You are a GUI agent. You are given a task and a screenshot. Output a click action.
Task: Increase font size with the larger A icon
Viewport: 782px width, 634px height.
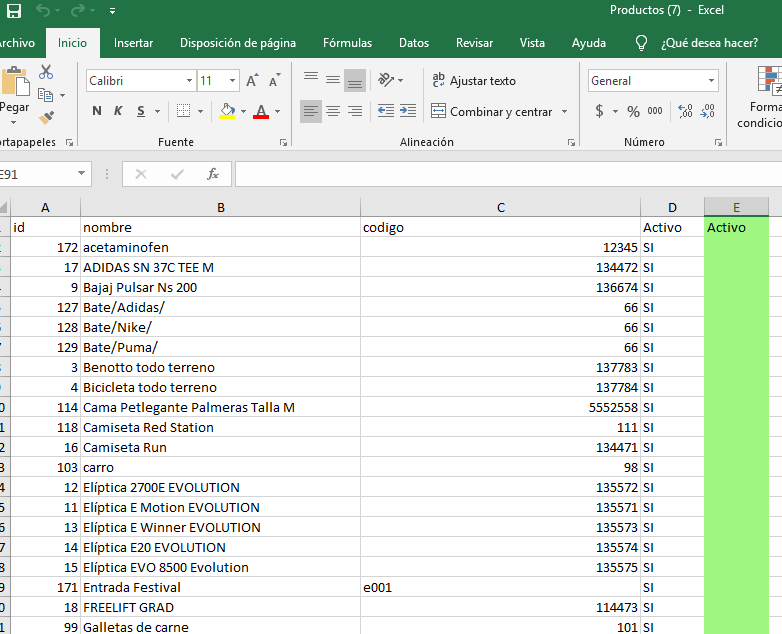252,81
